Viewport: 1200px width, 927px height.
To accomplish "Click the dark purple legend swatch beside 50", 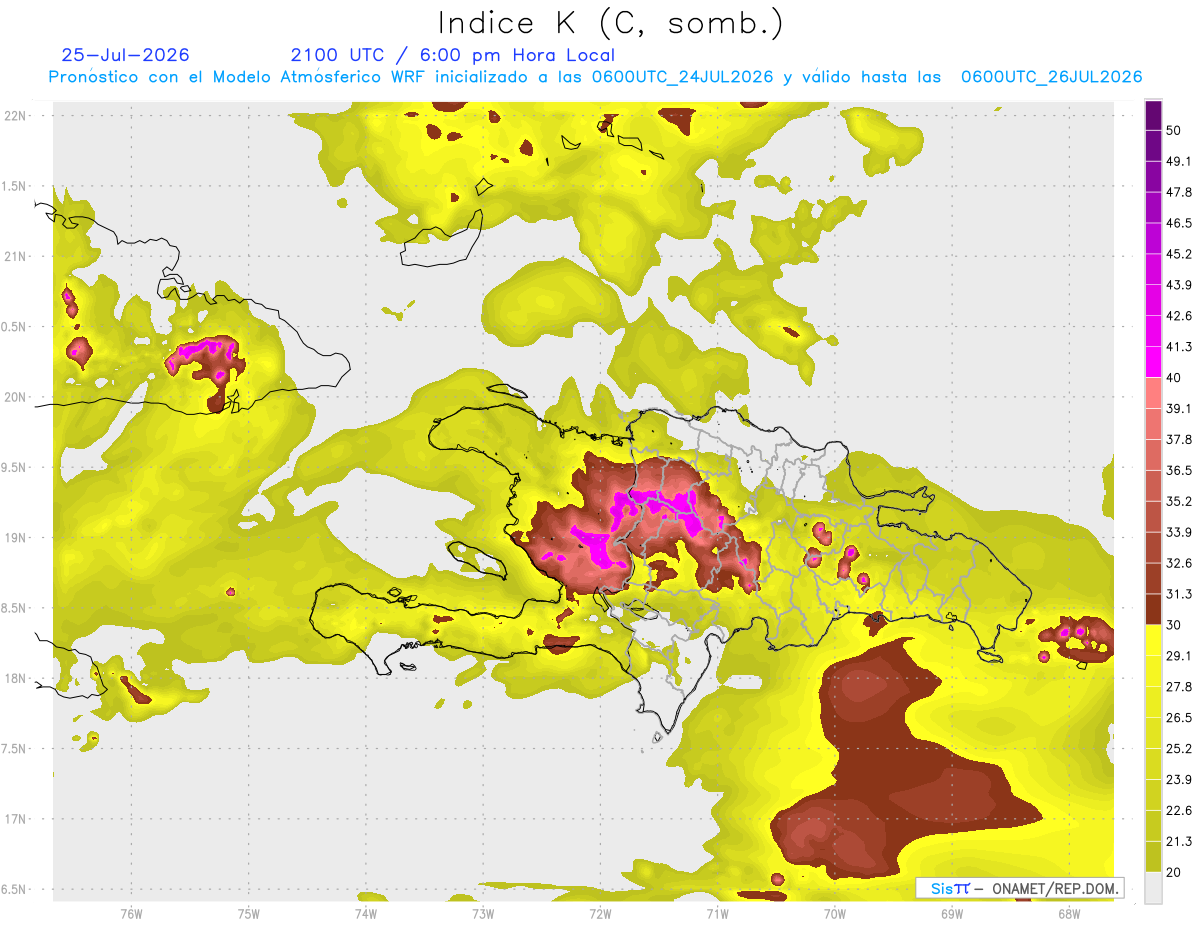I will 1154,115.
